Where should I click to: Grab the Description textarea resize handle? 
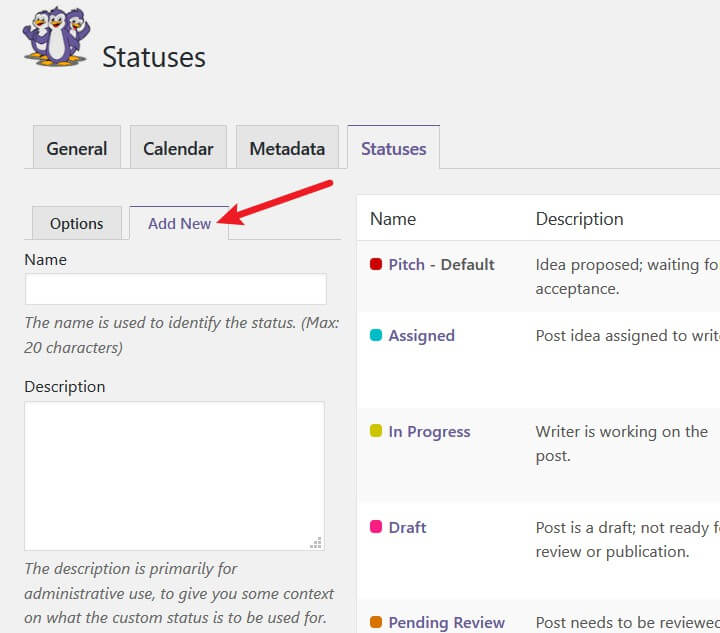click(x=316, y=543)
